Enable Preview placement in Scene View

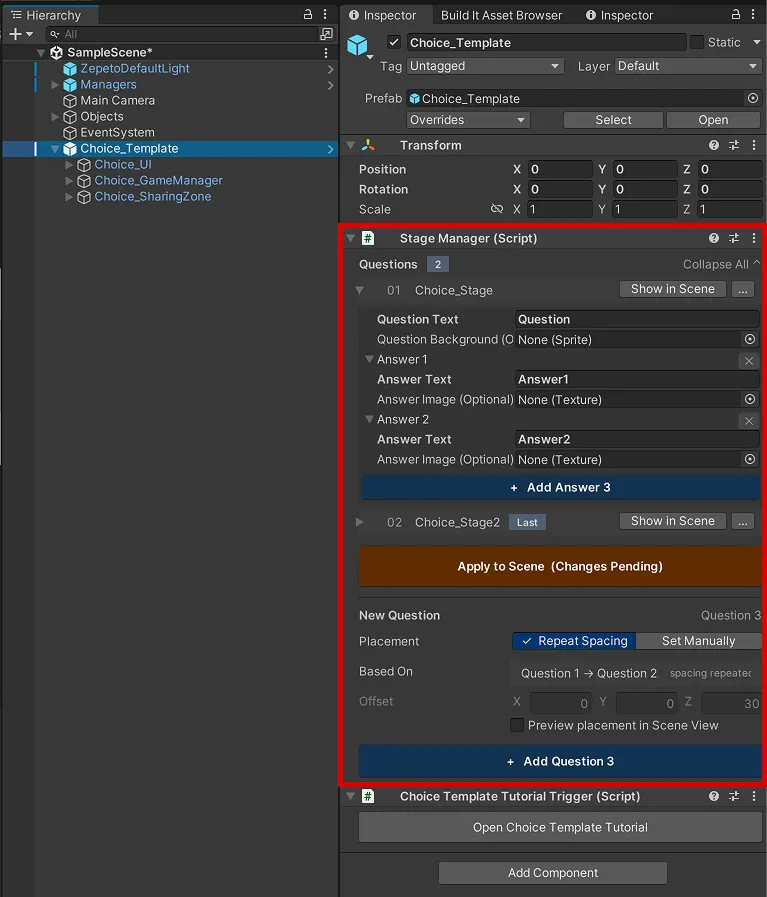click(516, 725)
